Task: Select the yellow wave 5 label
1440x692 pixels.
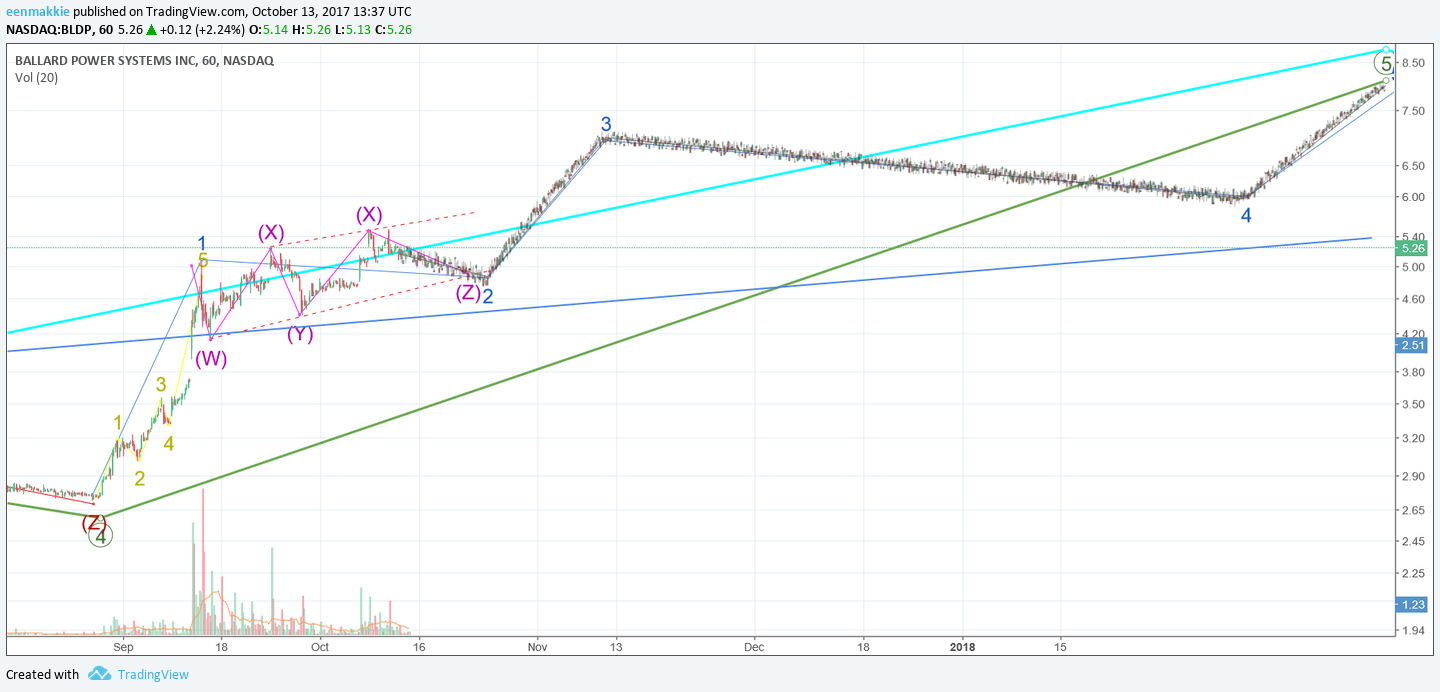Action: click(x=203, y=261)
